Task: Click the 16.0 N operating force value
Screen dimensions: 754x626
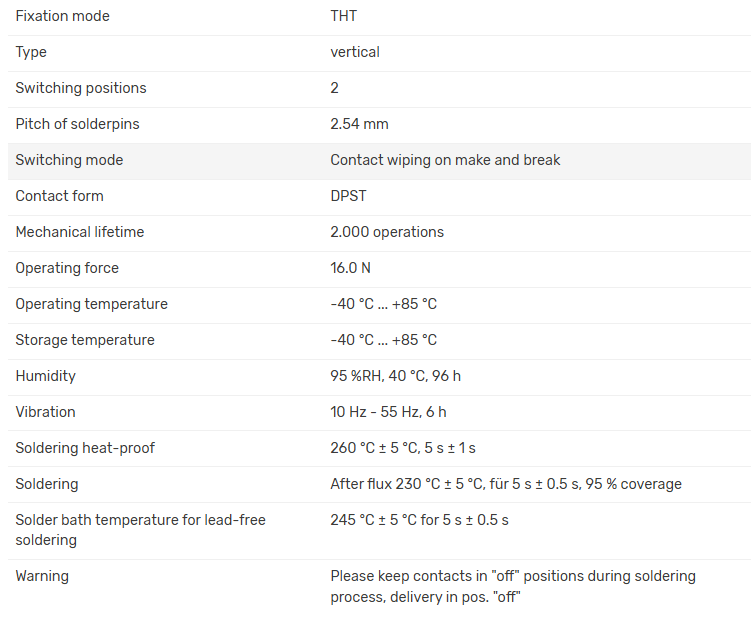Action: tap(350, 268)
